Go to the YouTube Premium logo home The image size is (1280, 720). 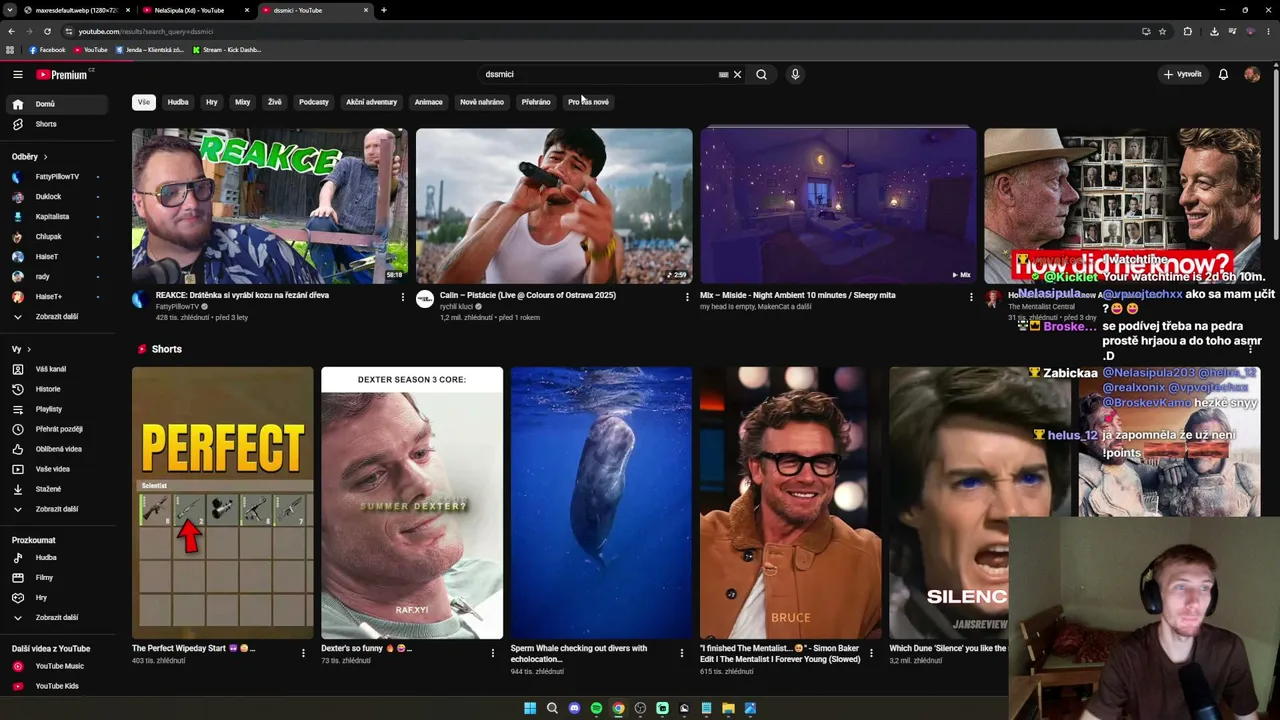65,74
